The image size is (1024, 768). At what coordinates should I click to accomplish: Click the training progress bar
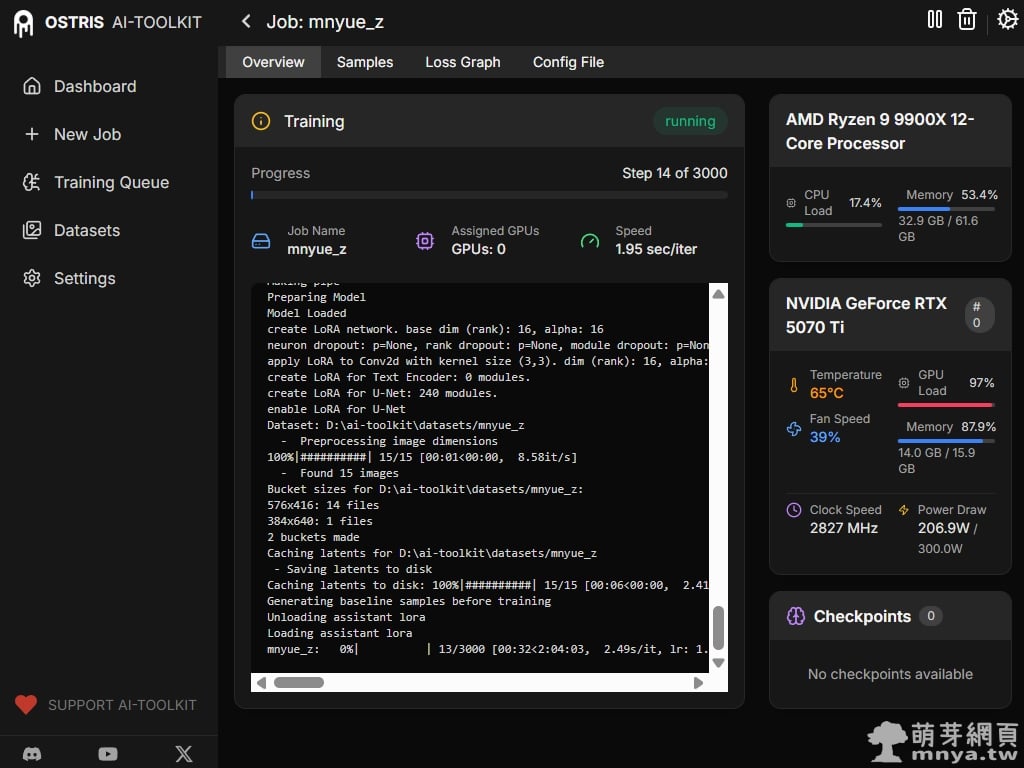click(x=489, y=195)
